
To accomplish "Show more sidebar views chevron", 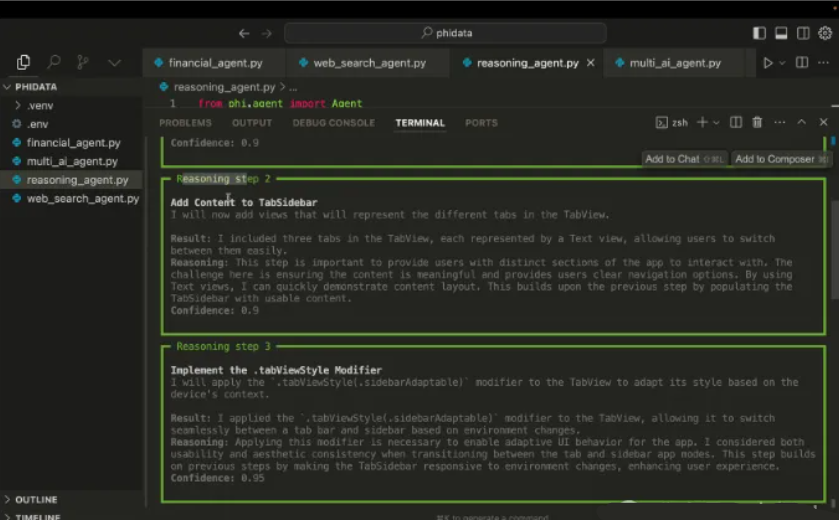I will pyautogui.click(x=114, y=63).
